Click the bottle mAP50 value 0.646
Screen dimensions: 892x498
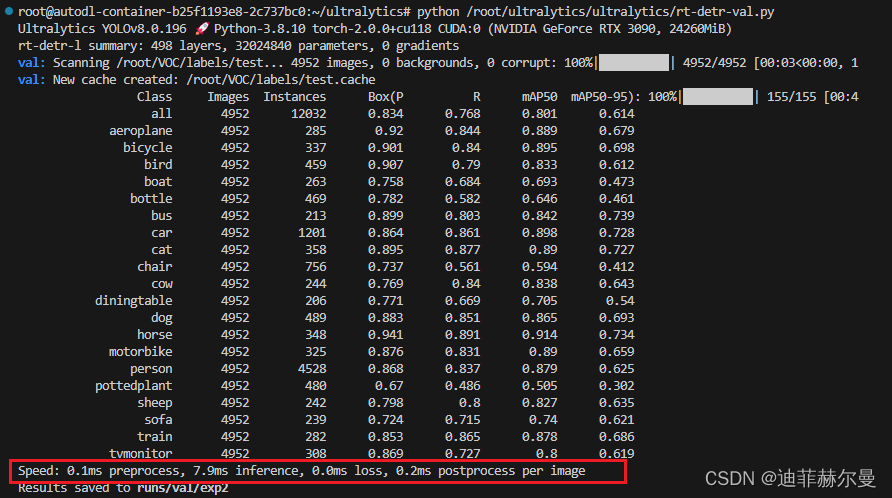point(539,199)
